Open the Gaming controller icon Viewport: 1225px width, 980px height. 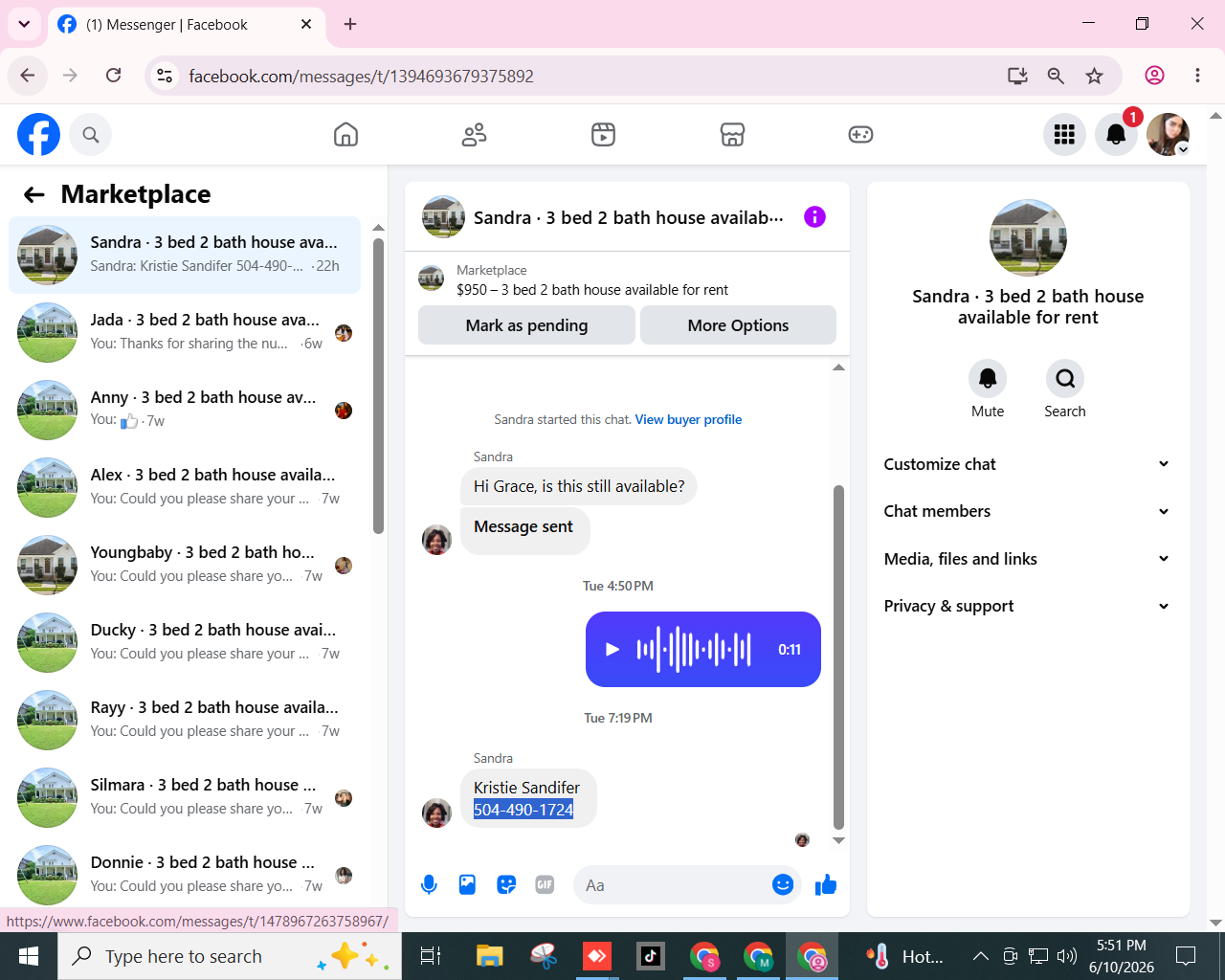860,135
